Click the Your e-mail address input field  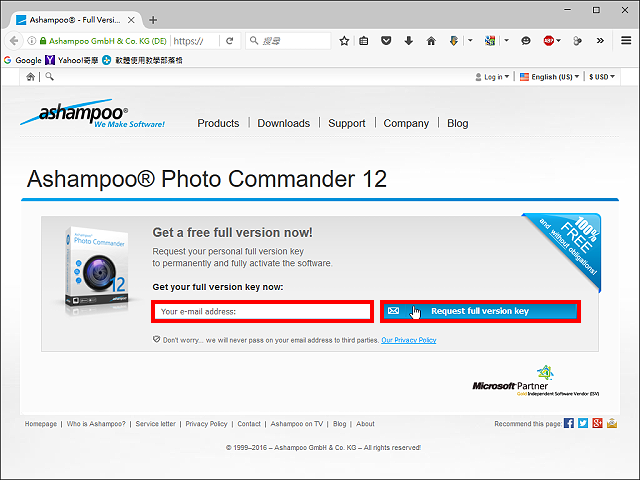pyautogui.click(x=262, y=311)
